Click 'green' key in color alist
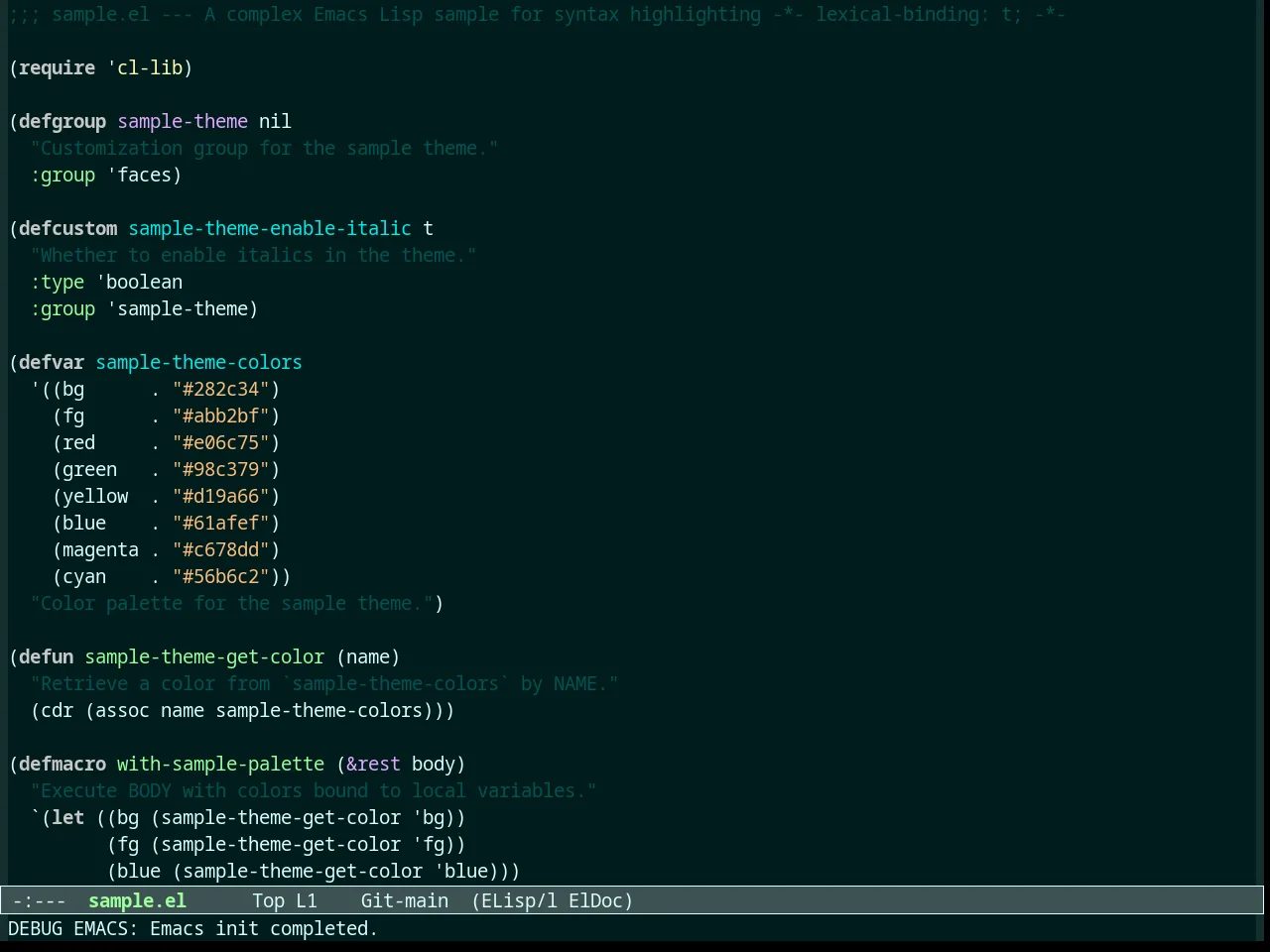1270x952 pixels. (x=89, y=469)
